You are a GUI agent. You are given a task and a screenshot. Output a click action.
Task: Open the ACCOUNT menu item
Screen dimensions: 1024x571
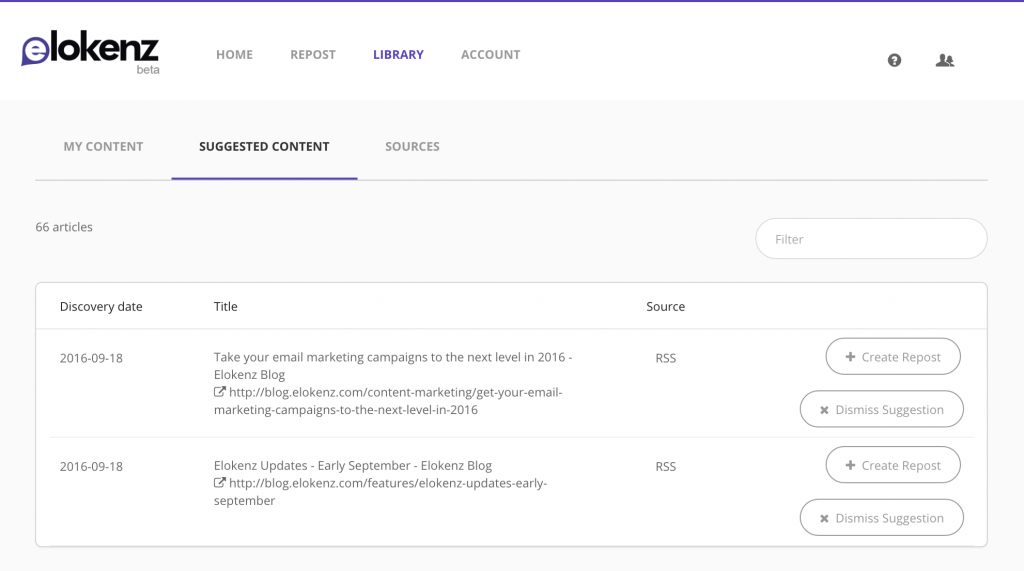[490, 55]
